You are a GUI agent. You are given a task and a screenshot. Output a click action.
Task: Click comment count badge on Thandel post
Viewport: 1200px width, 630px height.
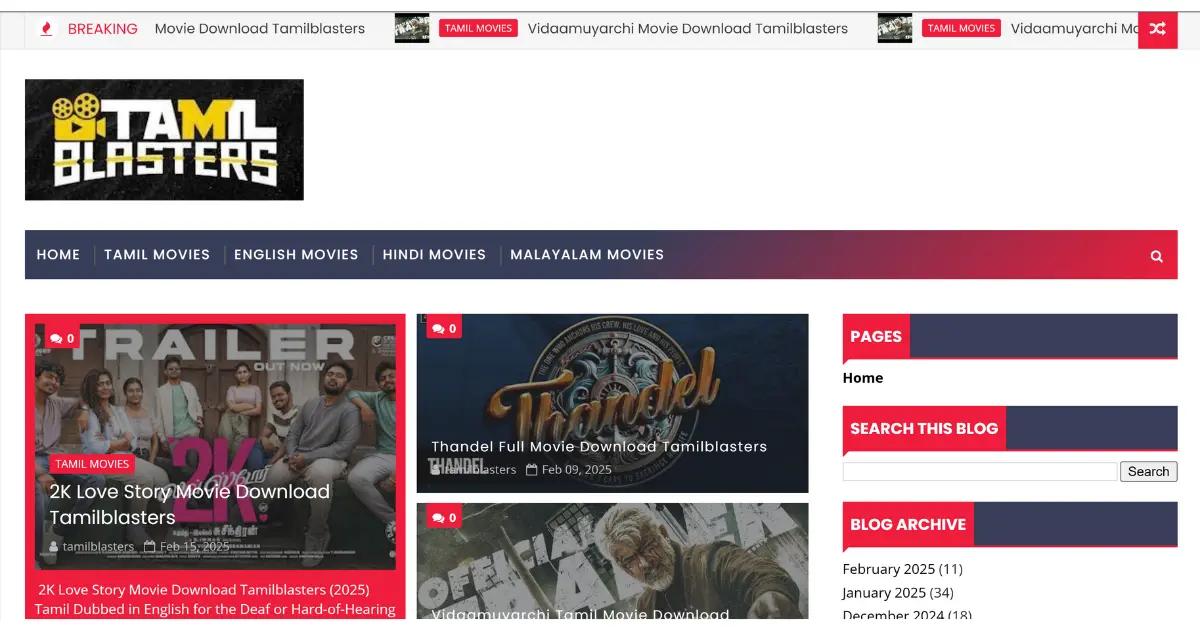(x=443, y=328)
